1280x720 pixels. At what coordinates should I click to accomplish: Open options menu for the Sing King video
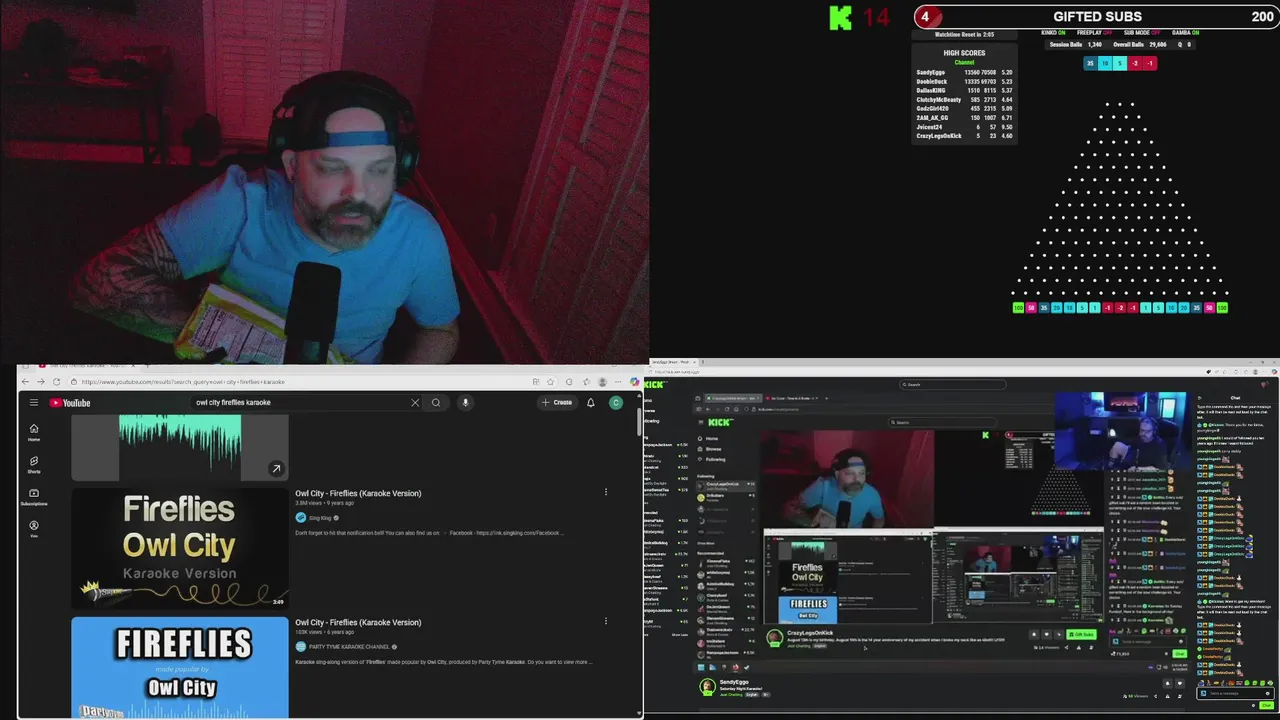click(605, 492)
